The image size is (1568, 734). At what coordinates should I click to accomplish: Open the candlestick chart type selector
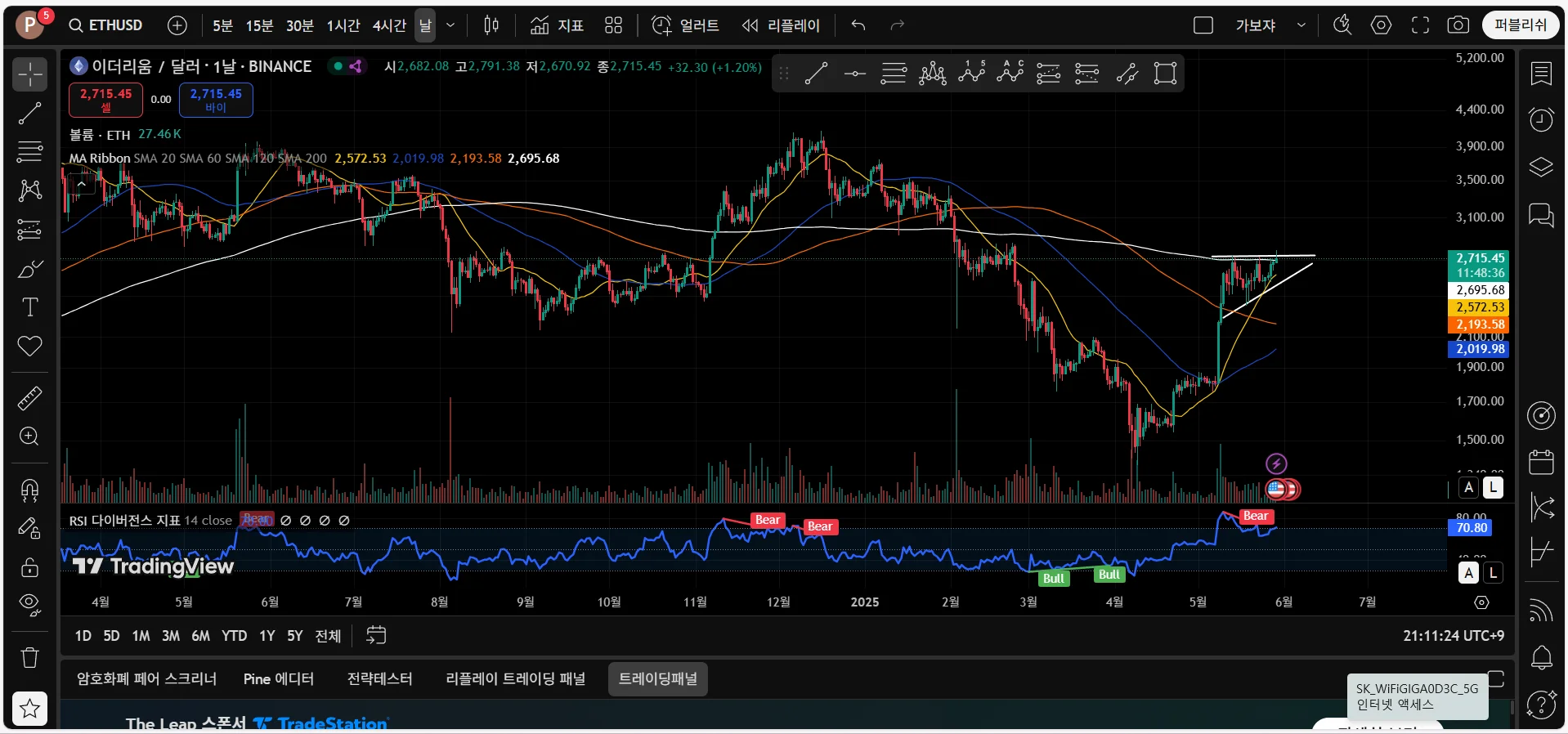pos(491,25)
